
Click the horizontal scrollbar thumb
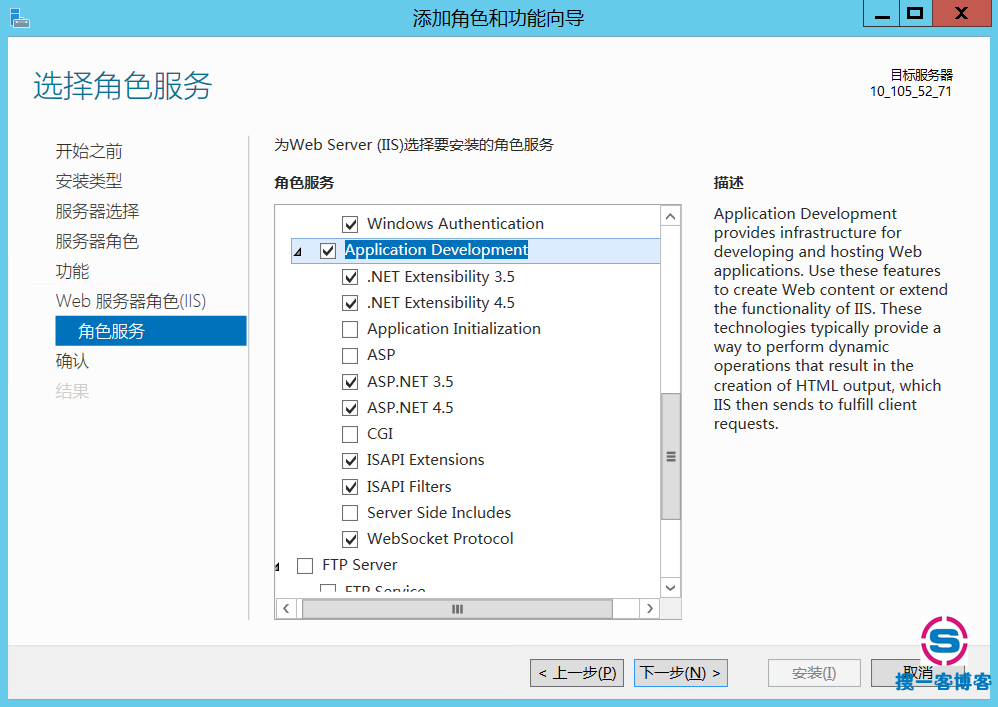click(x=457, y=608)
